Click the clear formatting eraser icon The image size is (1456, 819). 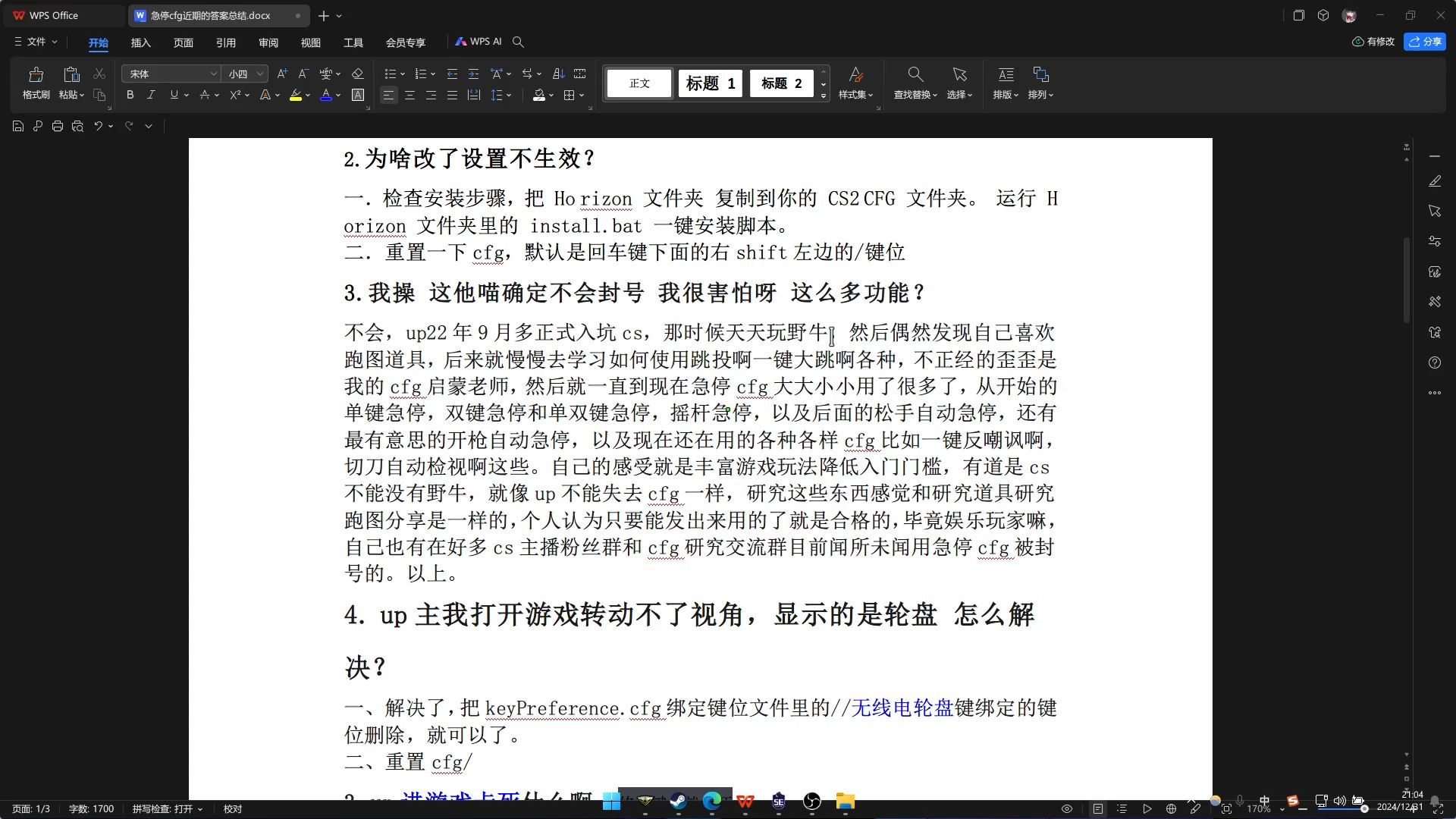[x=358, y=74]
